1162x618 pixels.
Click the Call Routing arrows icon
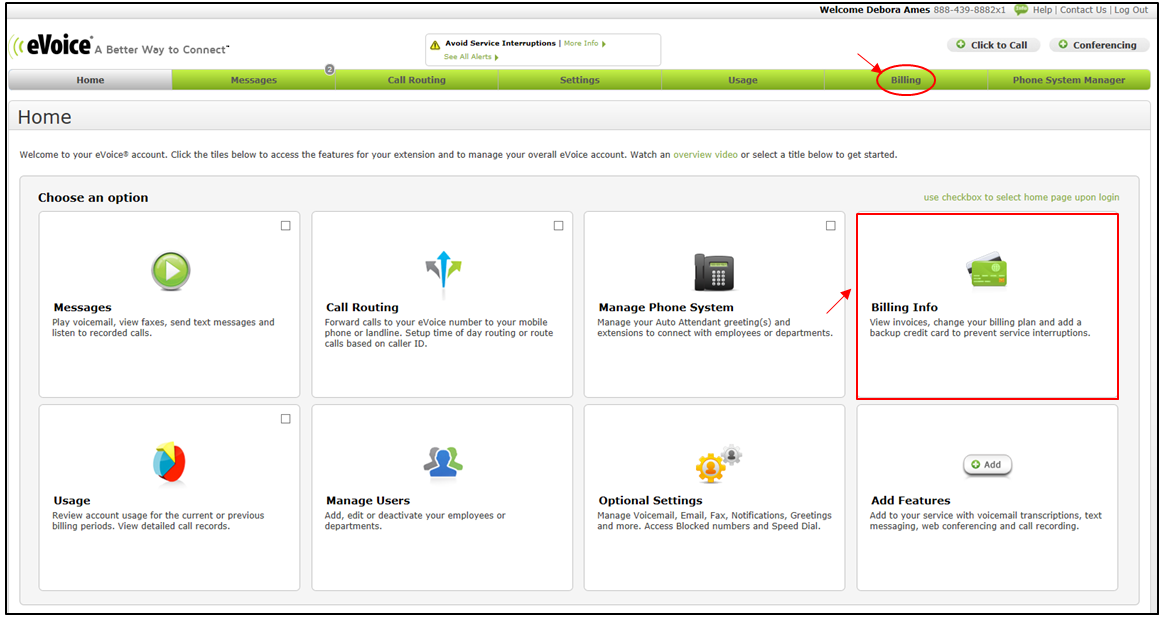(x=443, y=270)
